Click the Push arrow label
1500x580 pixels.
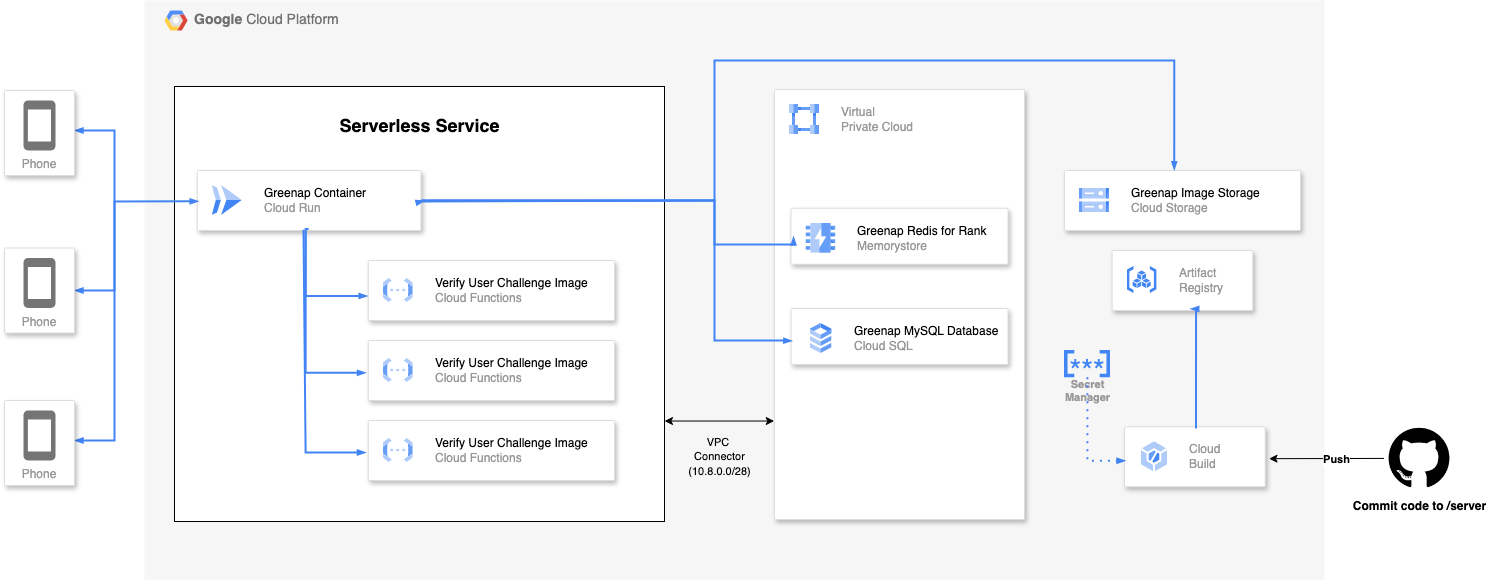coord(1336,459)
